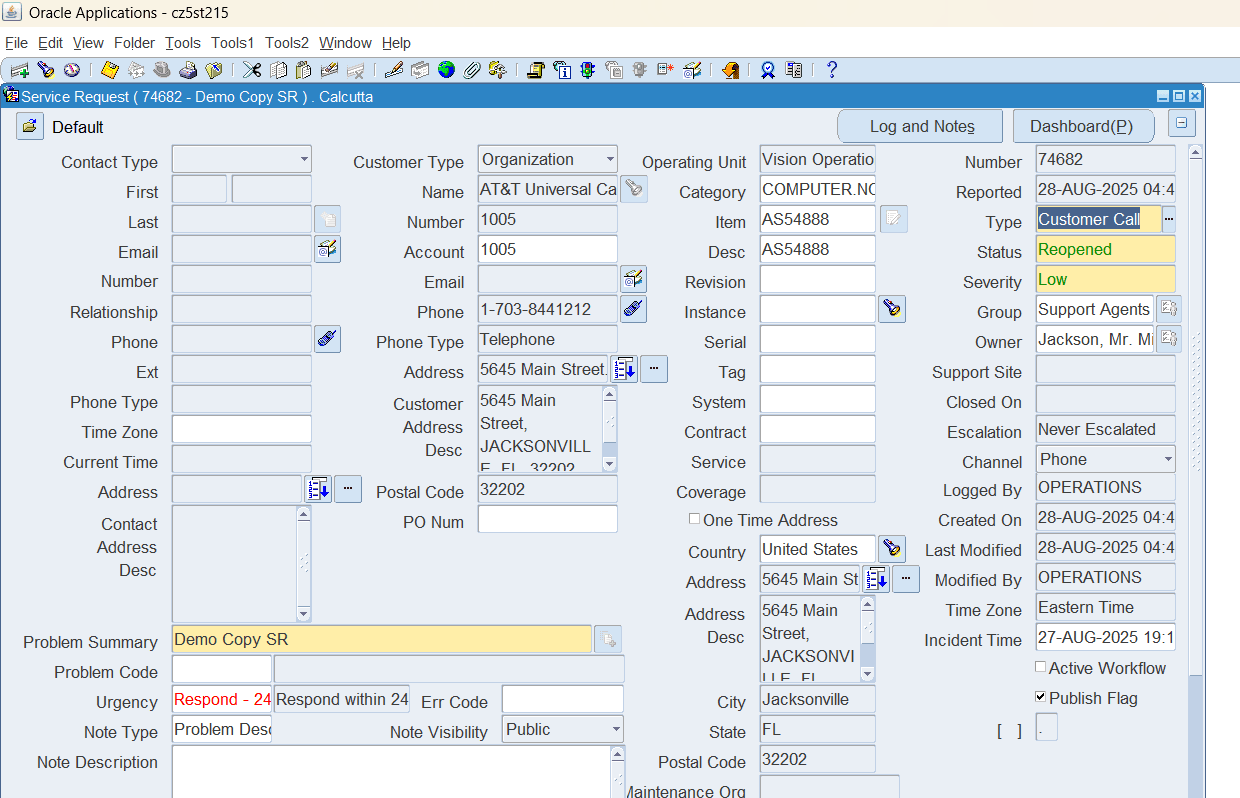Click the Print icon in the toolbar
Viewport: 1240px width, 798px height.
point(188,70)
